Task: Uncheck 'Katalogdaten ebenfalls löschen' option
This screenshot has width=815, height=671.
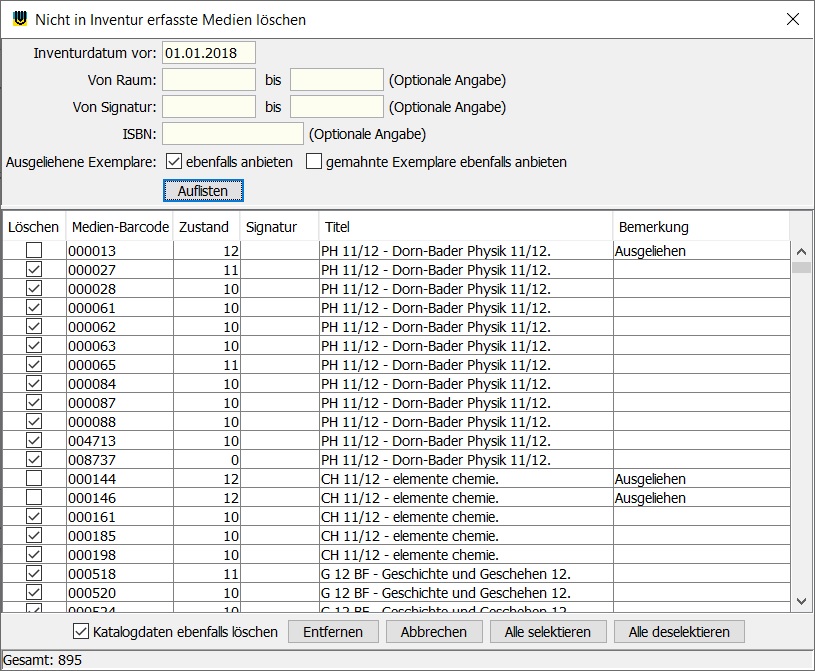Action: pyautogui.click(x=81, y=631)
